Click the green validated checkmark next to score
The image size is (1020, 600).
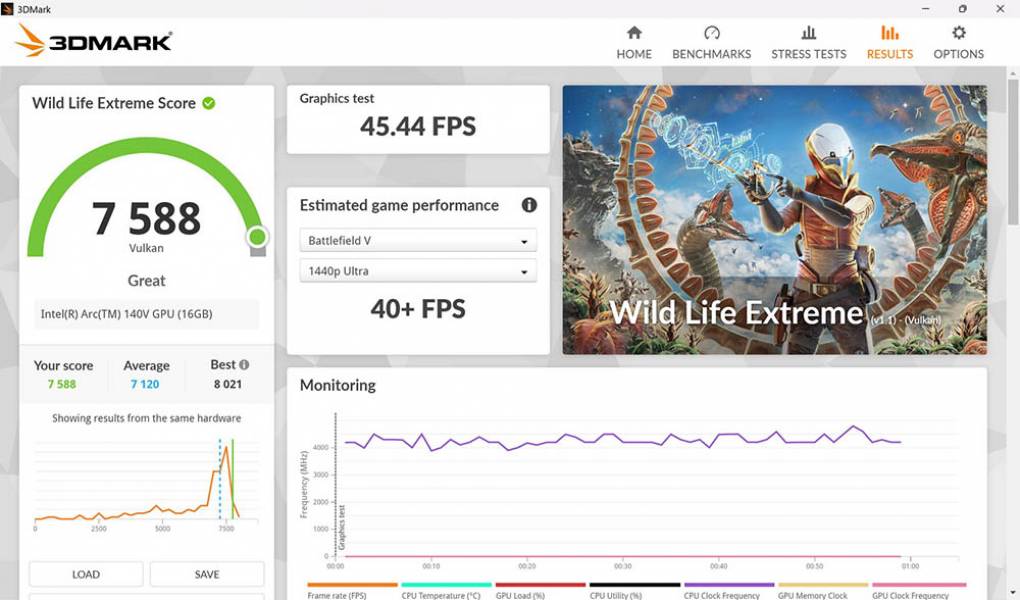[x=209, y=103]
